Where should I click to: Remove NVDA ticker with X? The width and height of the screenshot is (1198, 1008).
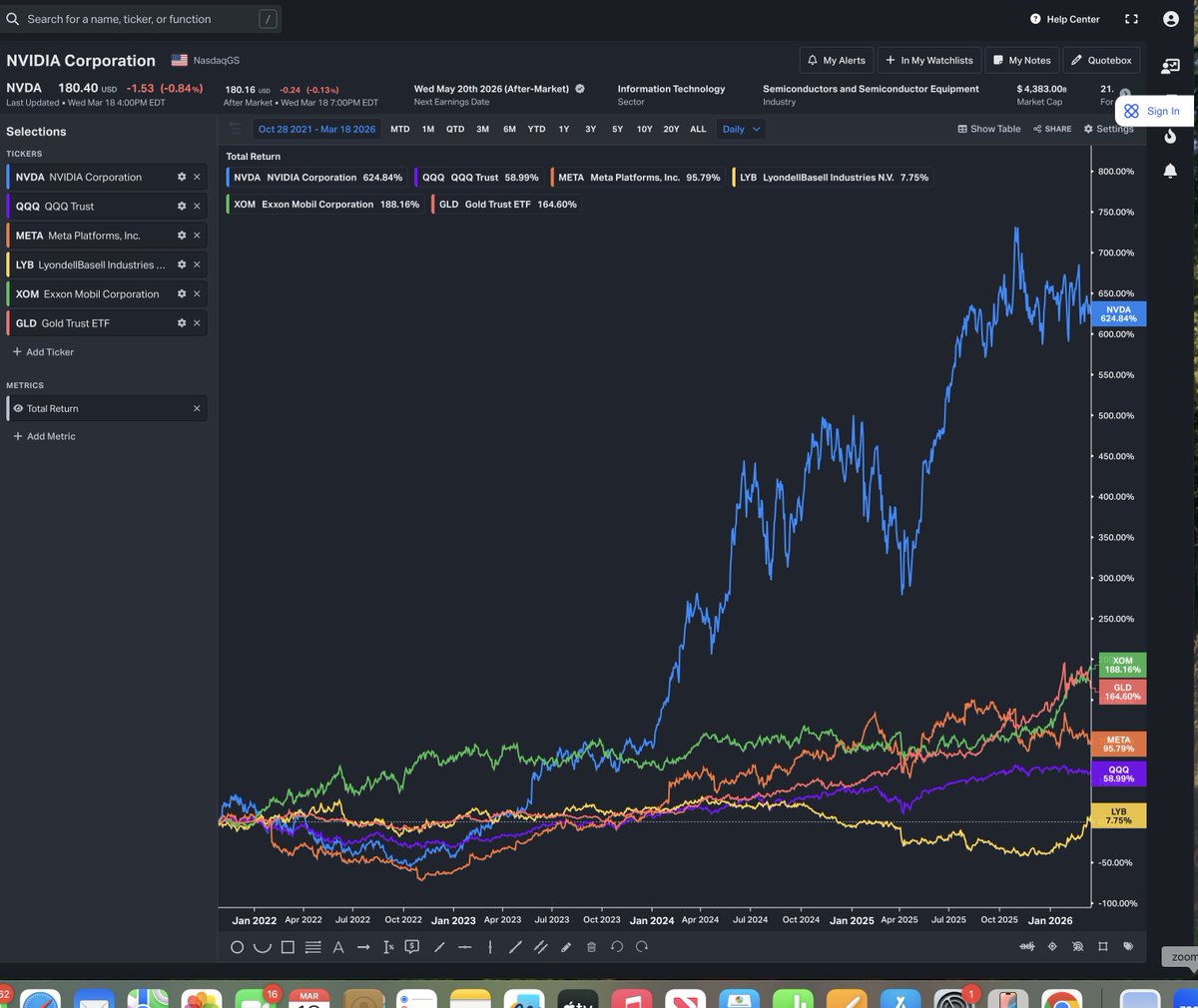pyautogui.click(x=197, y=177)
